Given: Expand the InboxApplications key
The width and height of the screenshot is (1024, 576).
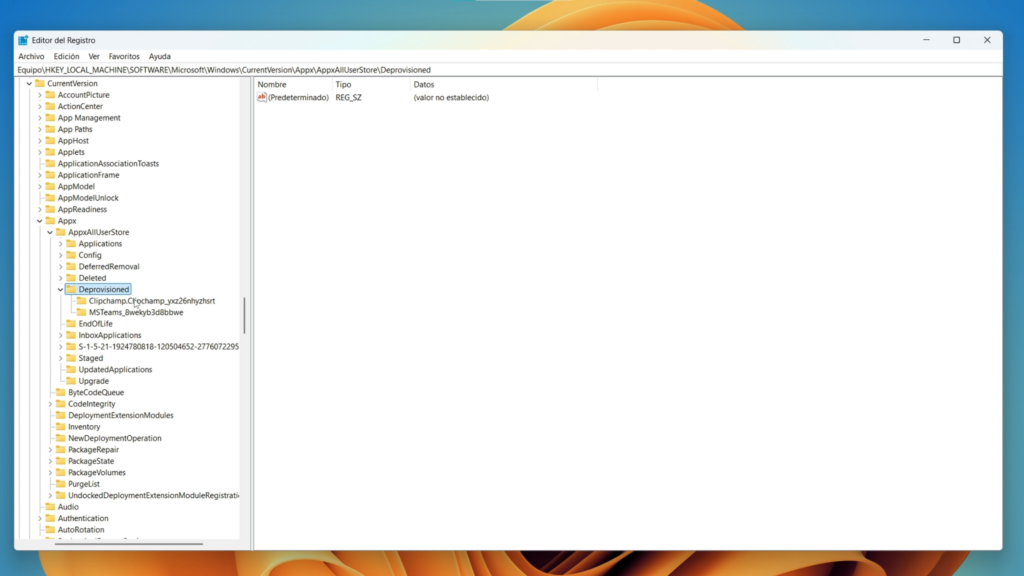Looking at the screenshot, I should 60,336.
